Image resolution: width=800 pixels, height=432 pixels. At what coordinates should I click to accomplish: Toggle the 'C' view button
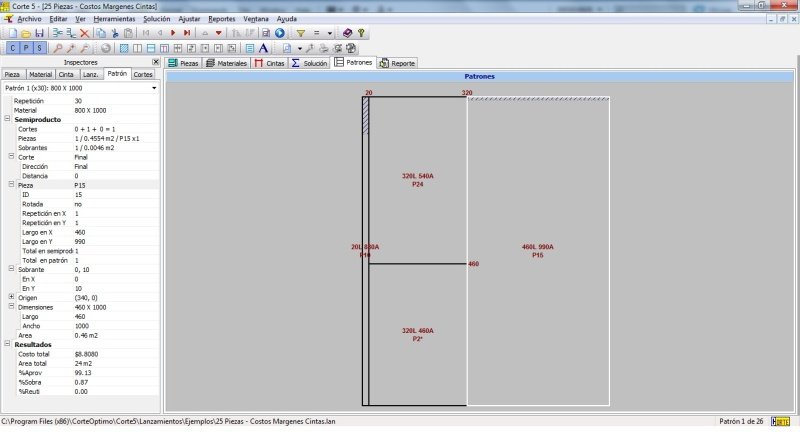coord(11,47)
